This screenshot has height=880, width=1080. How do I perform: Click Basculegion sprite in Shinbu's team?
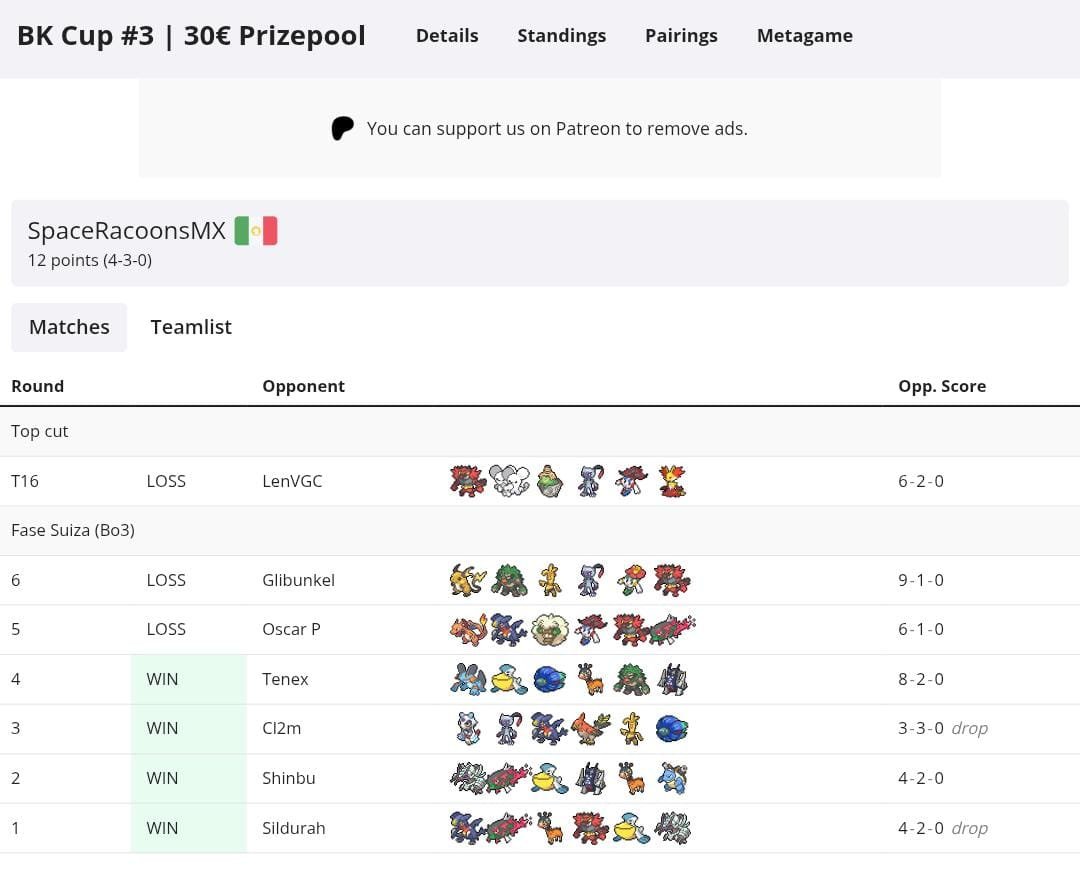coord(509,778)
